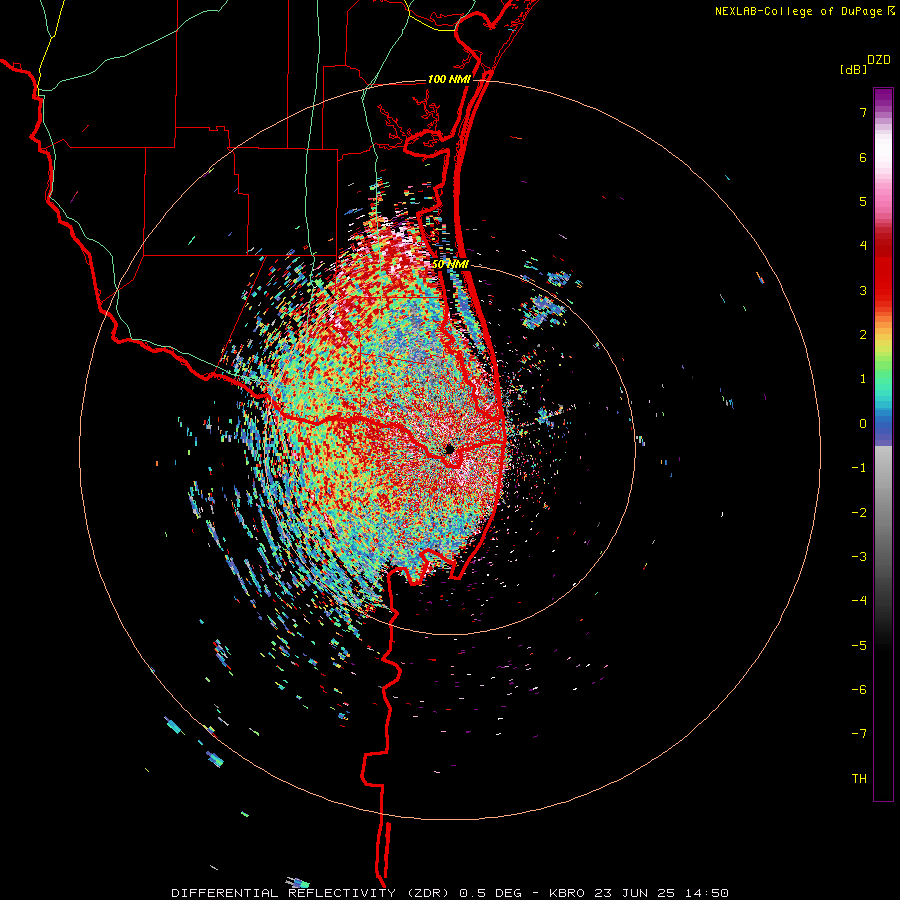Click the [dB] units label
The height and width of the screenshot is (900, 900).
(853, 69)
